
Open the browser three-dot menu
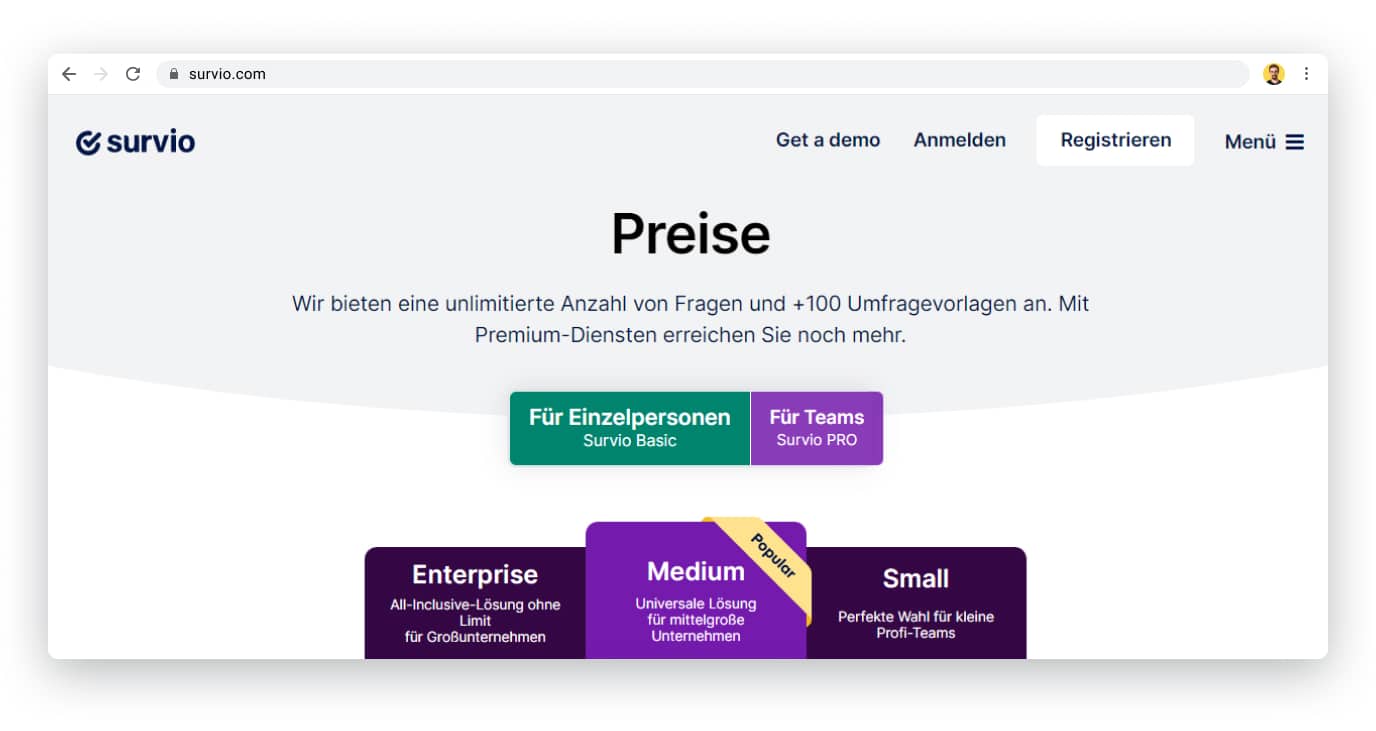pyautogui.click(x=1306, y=74)
